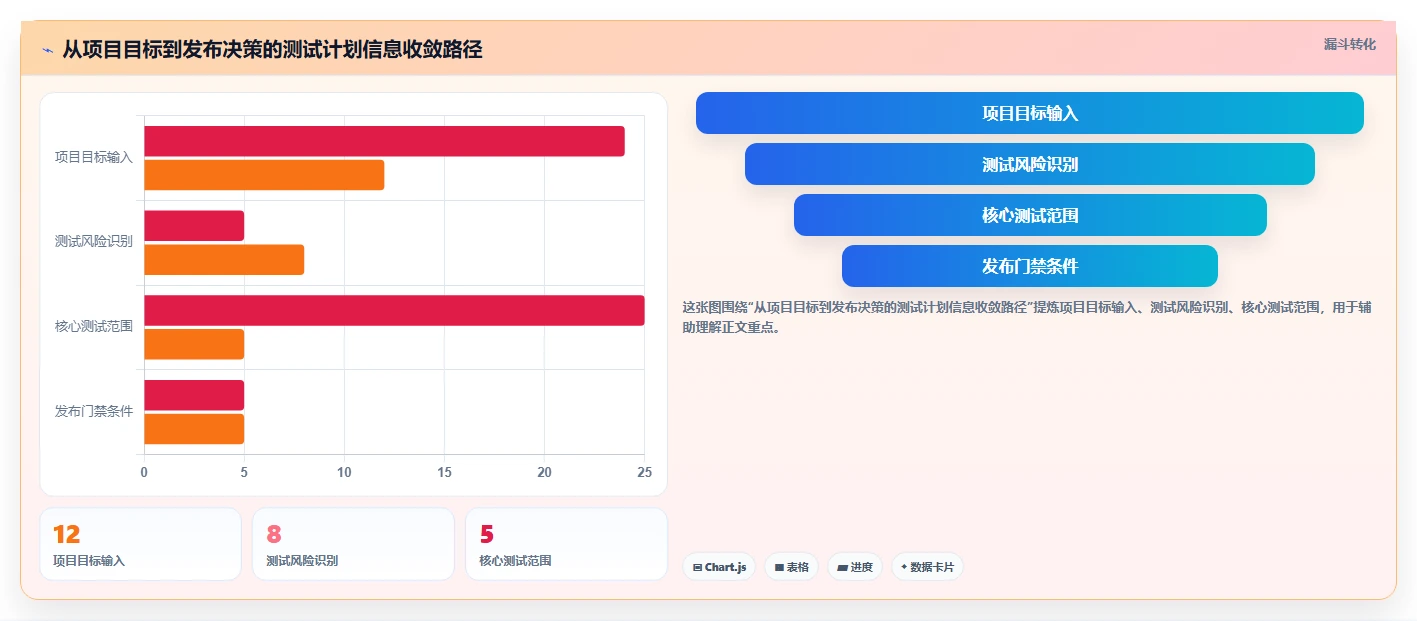Click the 核心测试范围 chart axis label
This screenshot has height=621, width=1417.
94,327
